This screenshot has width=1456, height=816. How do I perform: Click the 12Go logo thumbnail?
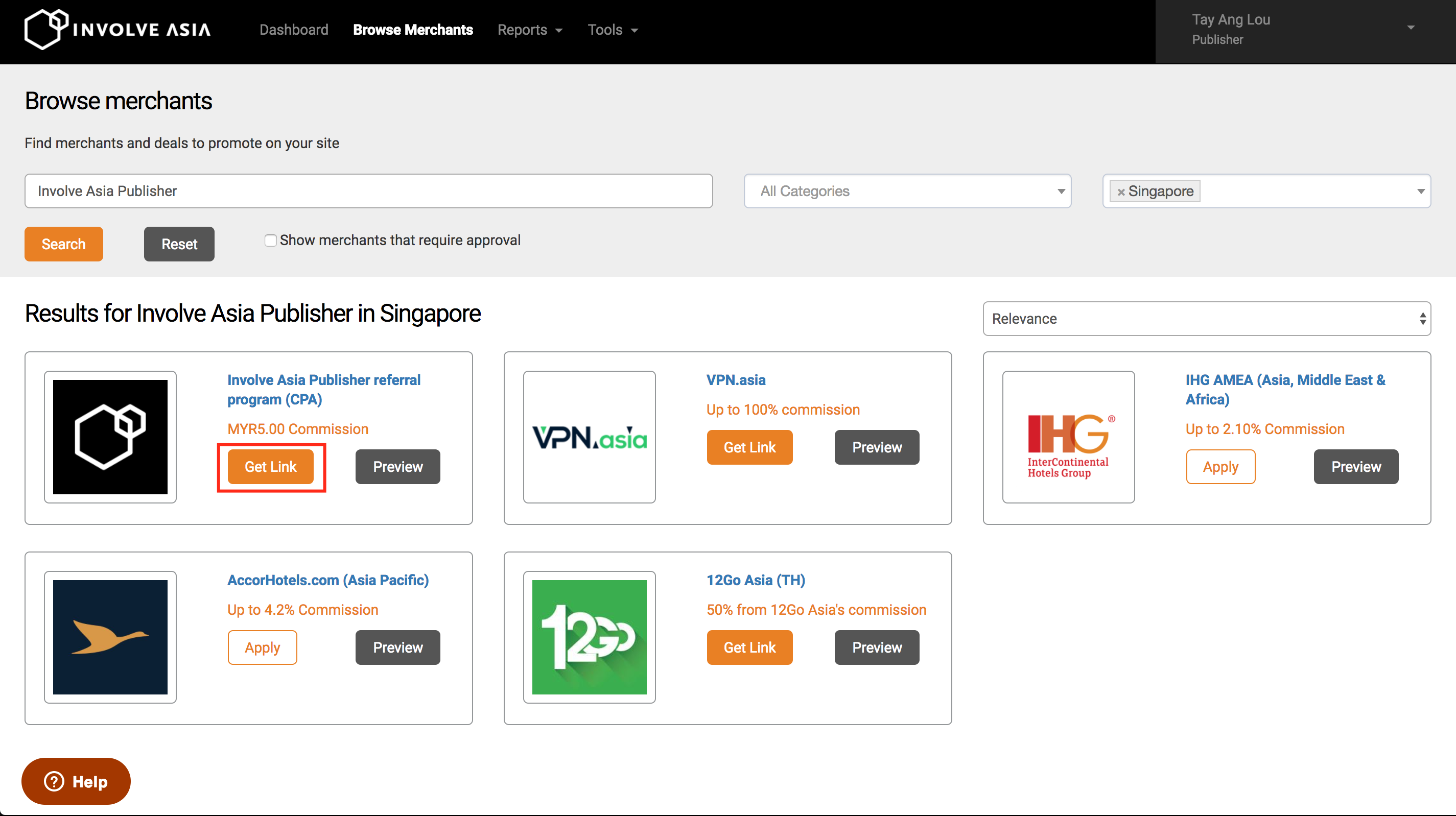(590, 637)
